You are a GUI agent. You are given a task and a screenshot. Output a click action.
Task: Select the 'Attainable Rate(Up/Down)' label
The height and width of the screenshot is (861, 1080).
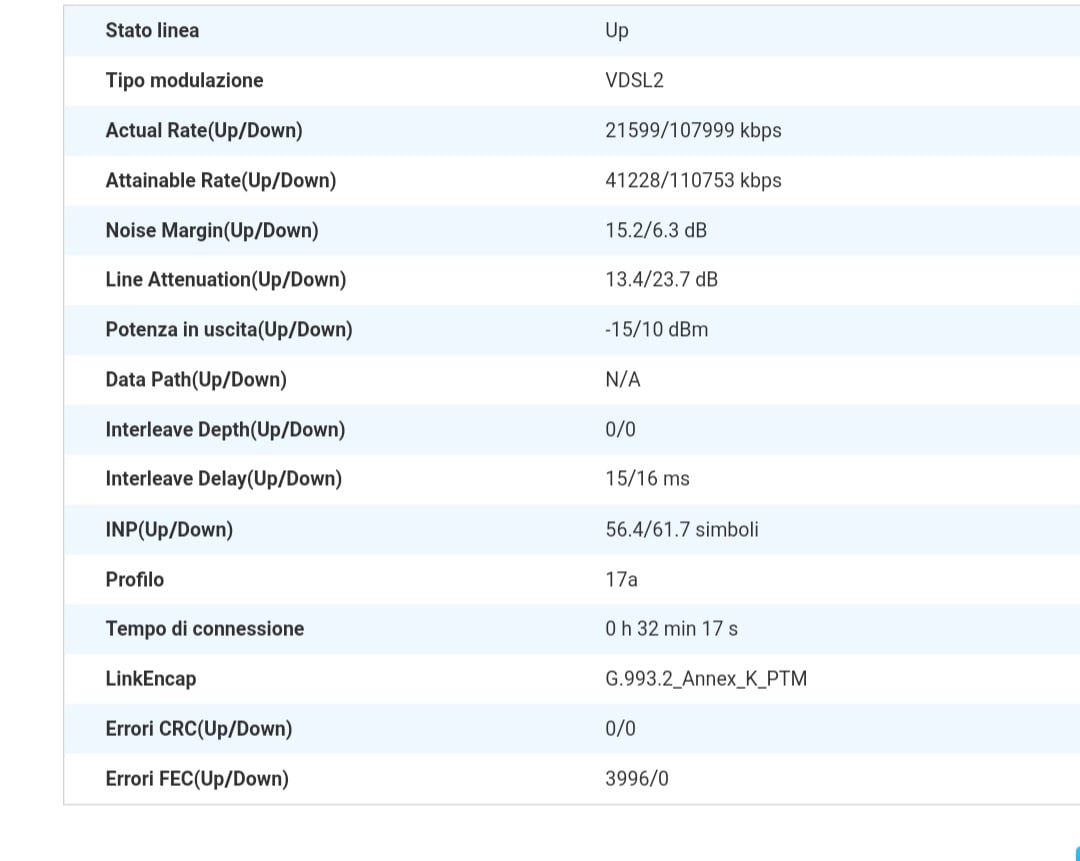click(220, 181)
